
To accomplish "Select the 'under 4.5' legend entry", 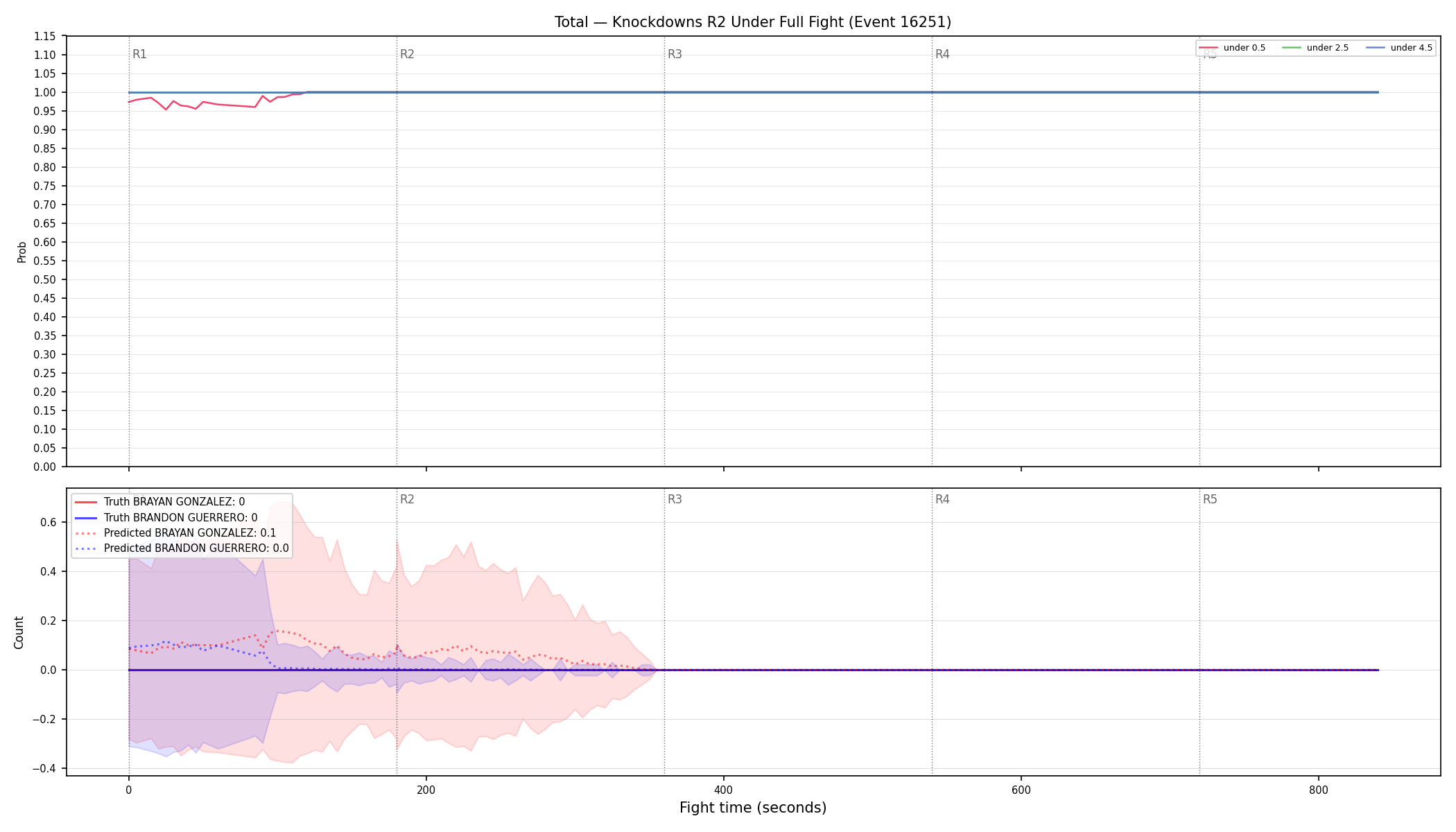I will [1400, 48].
